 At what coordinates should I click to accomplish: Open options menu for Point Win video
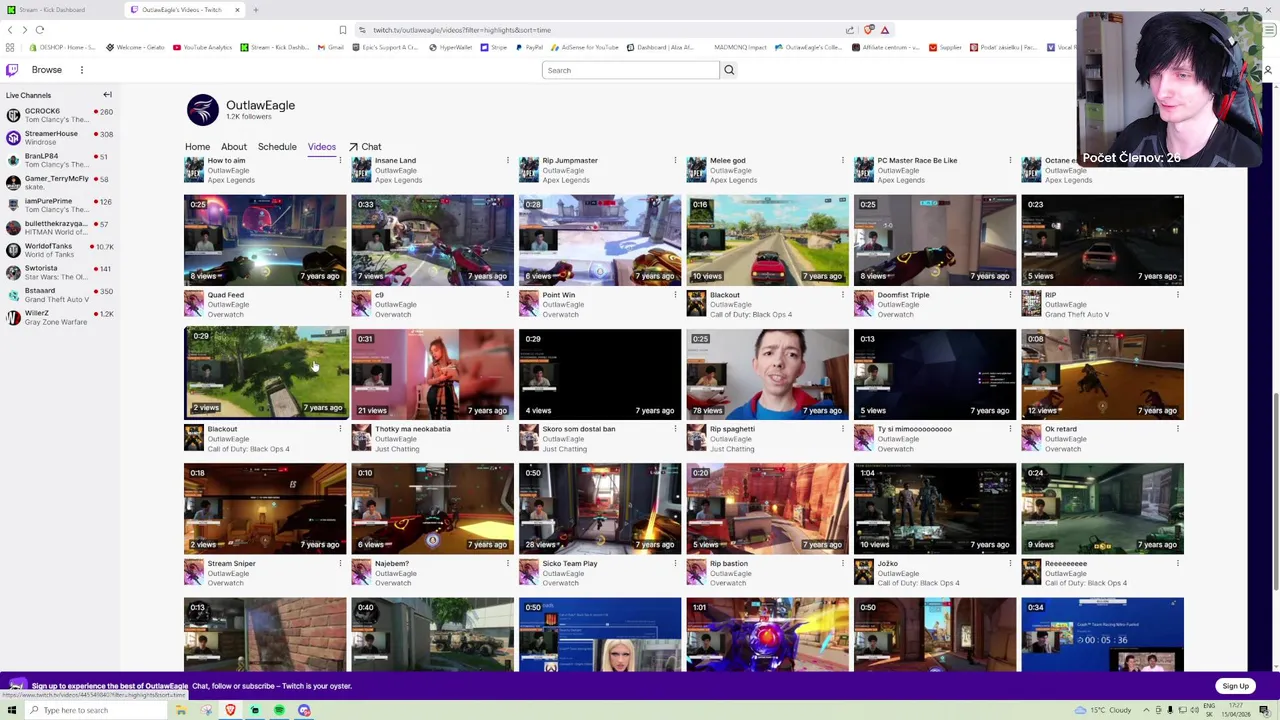[x=675, y=295]
